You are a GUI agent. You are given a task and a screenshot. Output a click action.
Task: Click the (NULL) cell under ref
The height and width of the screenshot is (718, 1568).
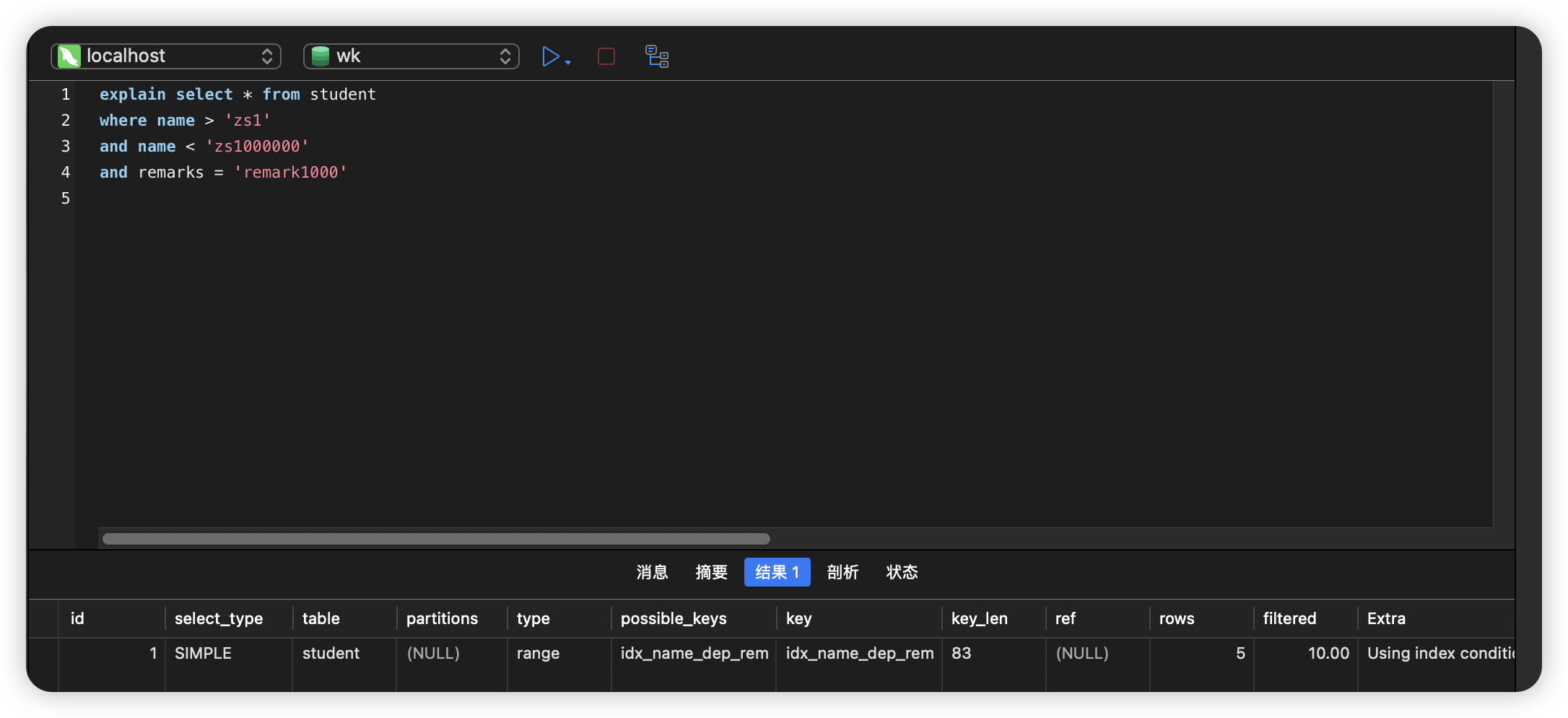pyautogui.click(x=1098, y=653)
